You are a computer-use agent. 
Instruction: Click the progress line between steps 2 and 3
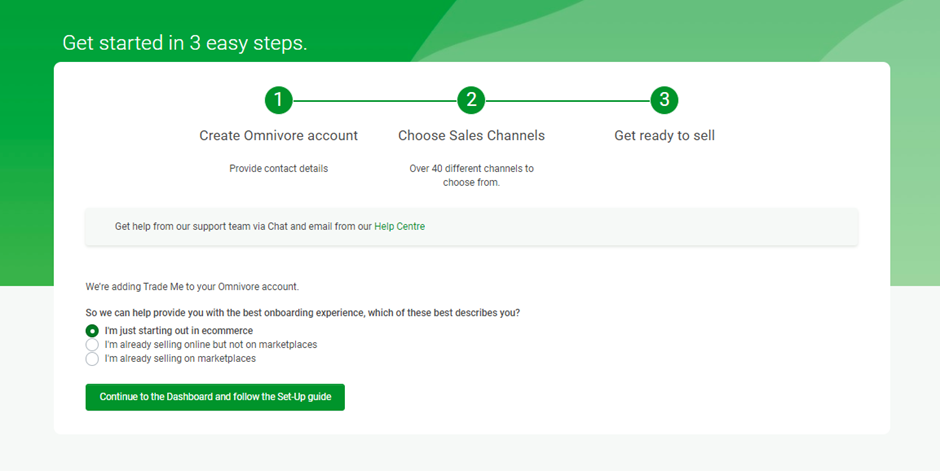click(568, 100)
